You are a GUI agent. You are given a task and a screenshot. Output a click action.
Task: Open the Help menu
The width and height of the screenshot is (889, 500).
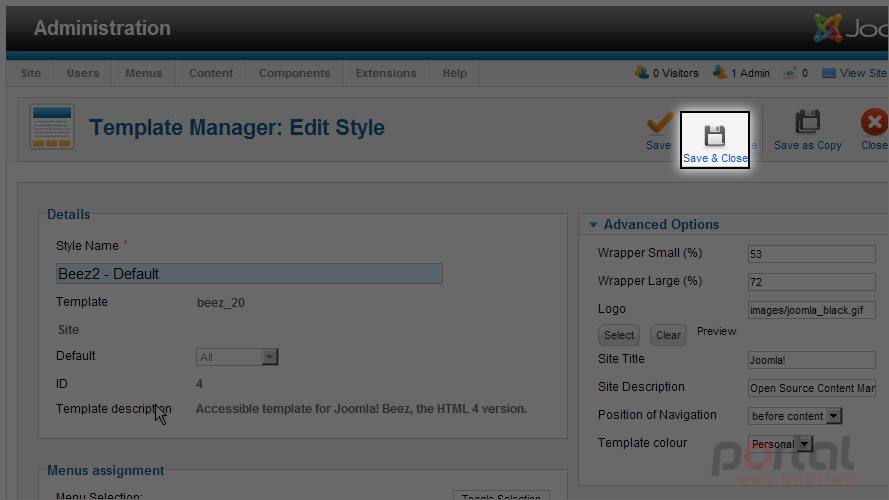(x=455, y=73)
